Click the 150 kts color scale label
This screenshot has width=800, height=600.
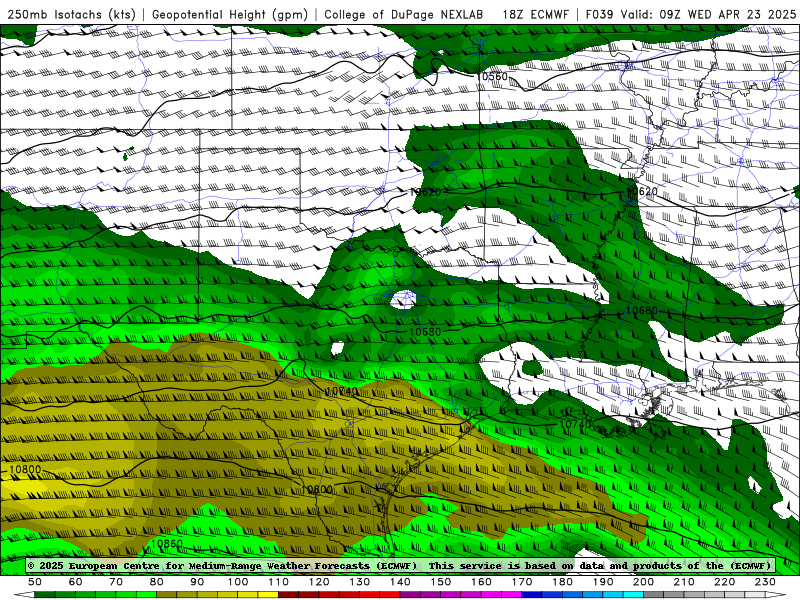coord(441,582)
